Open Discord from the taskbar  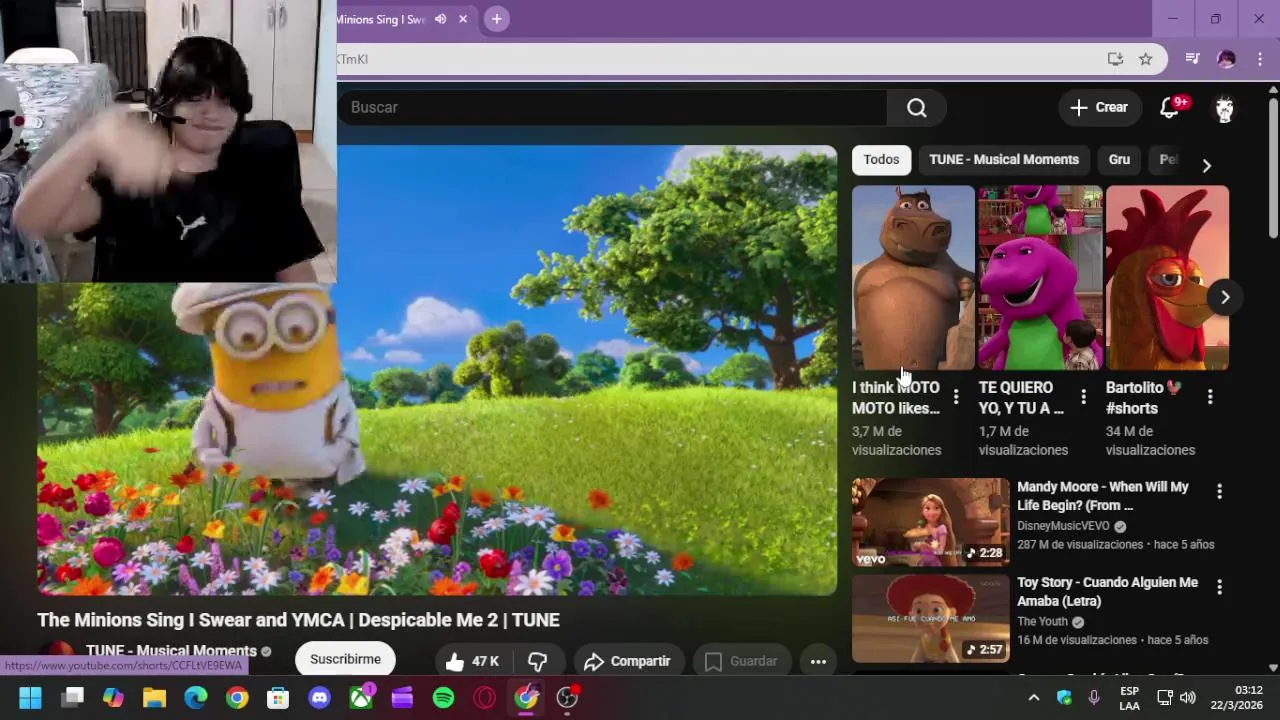320,698
